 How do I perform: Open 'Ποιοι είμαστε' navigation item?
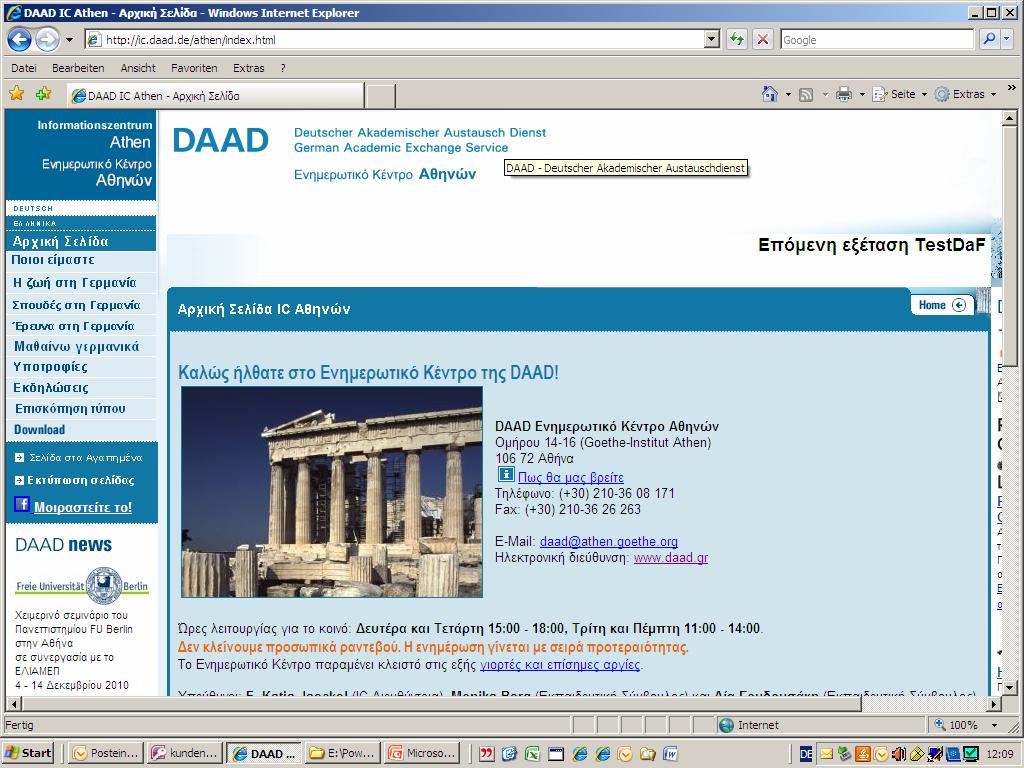53,260
